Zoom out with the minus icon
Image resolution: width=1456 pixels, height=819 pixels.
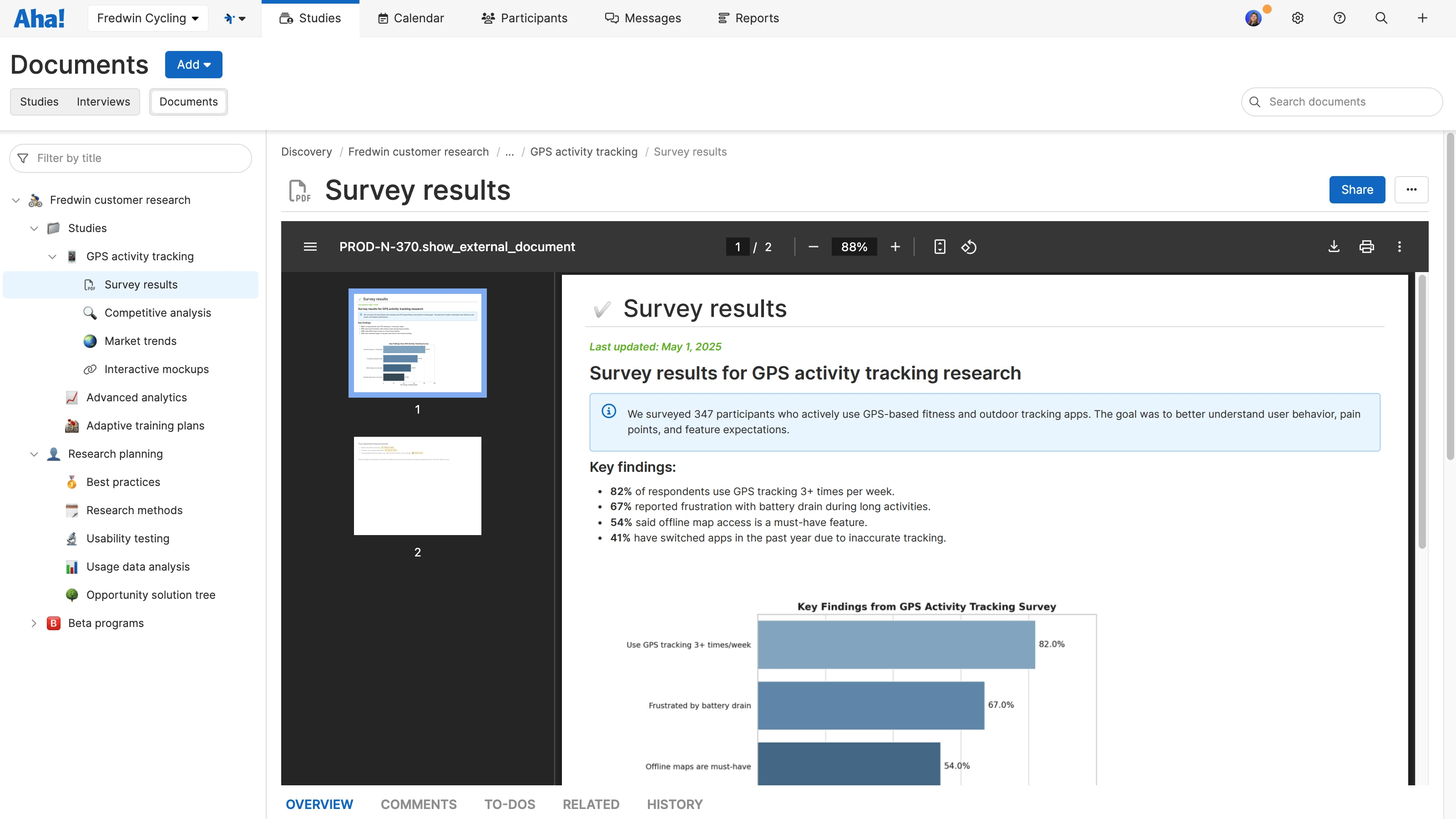(x=814, y=247)
